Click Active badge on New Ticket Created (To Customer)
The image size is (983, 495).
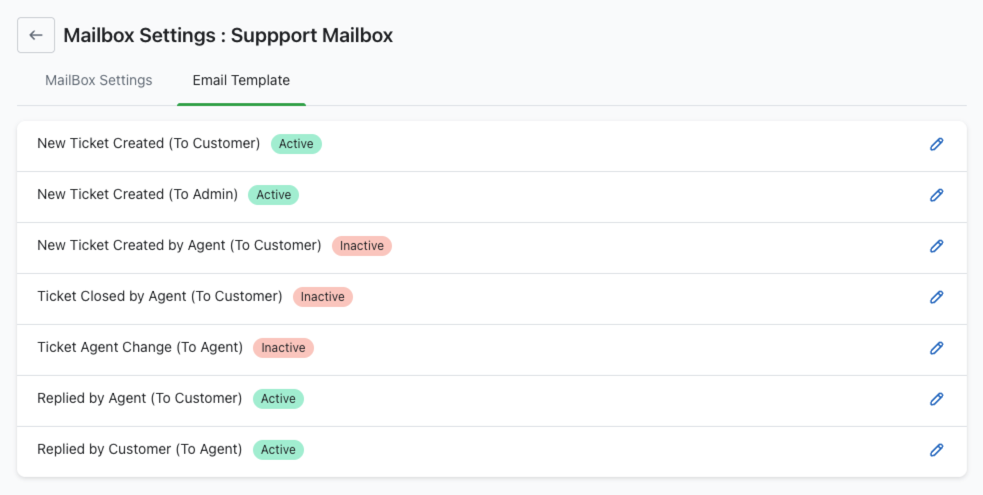tap(296, 144)
